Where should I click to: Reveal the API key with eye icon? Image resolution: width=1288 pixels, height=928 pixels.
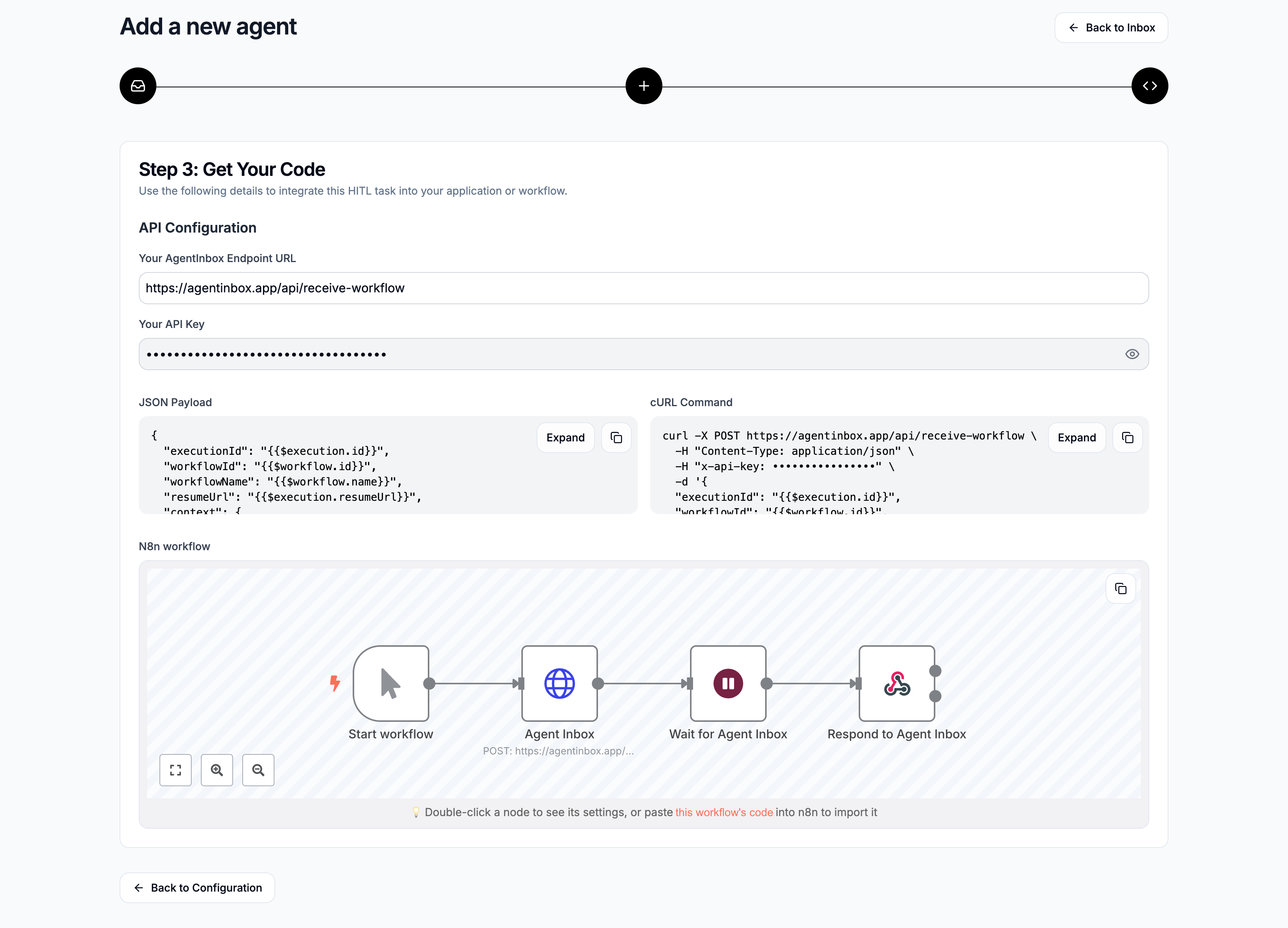coord(1132,354)
